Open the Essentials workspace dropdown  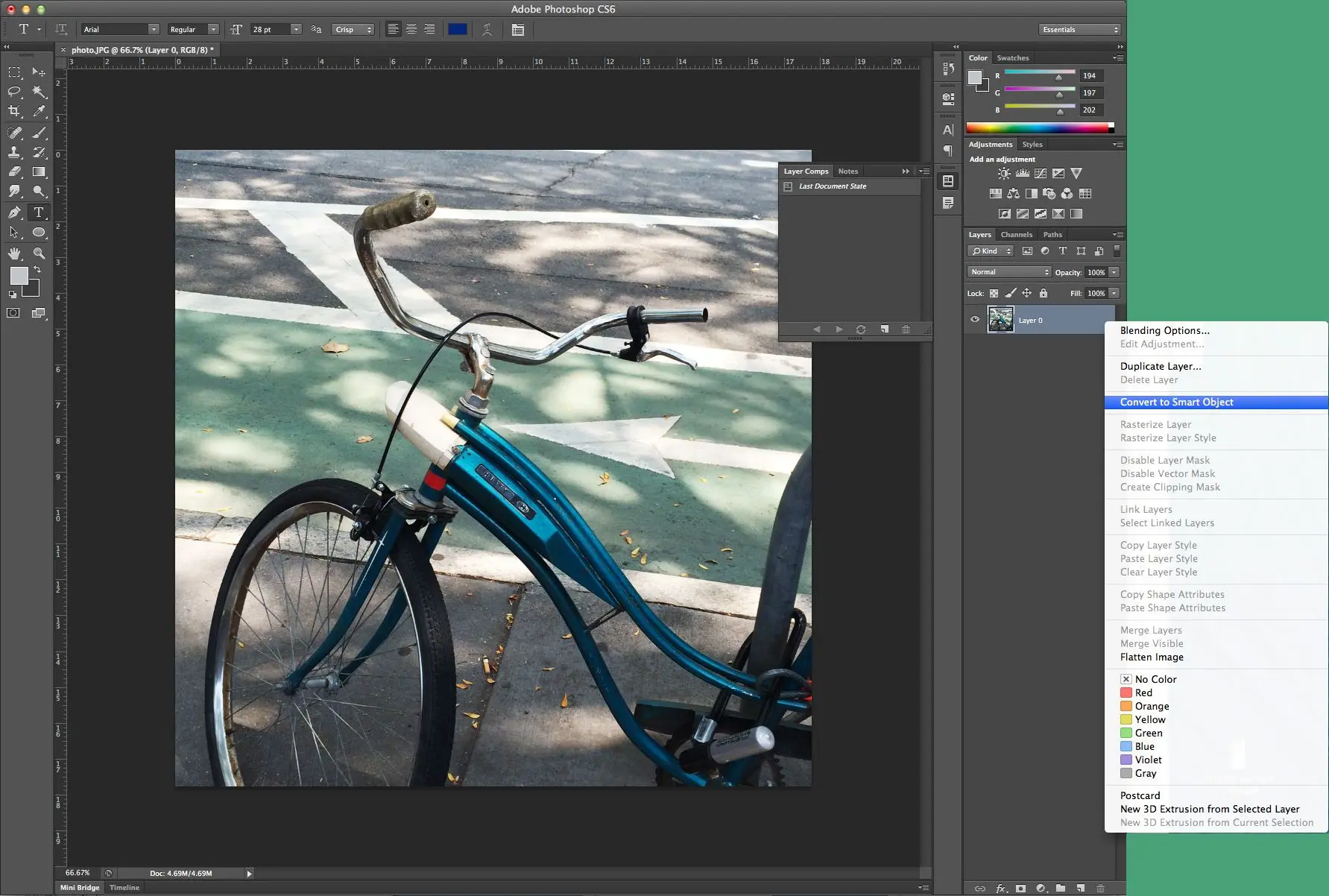1079,29
